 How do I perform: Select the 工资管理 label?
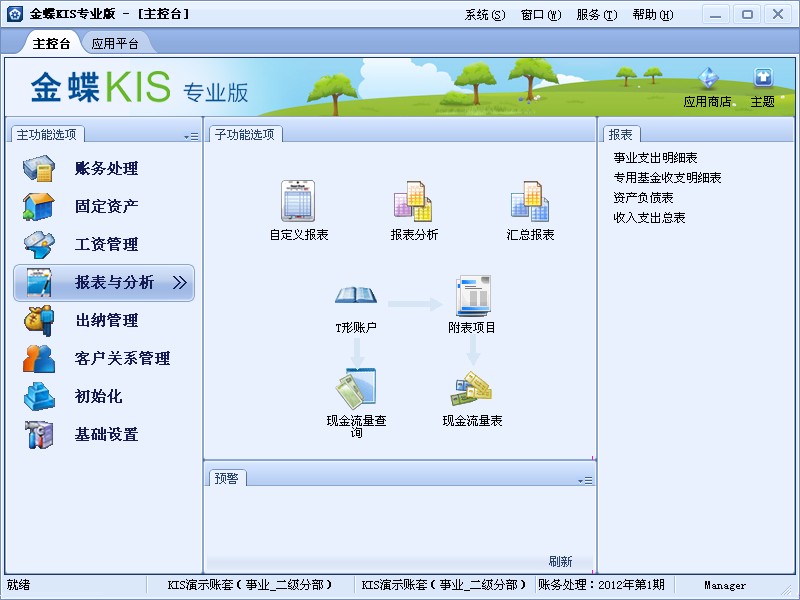click(x=106, y=244)
